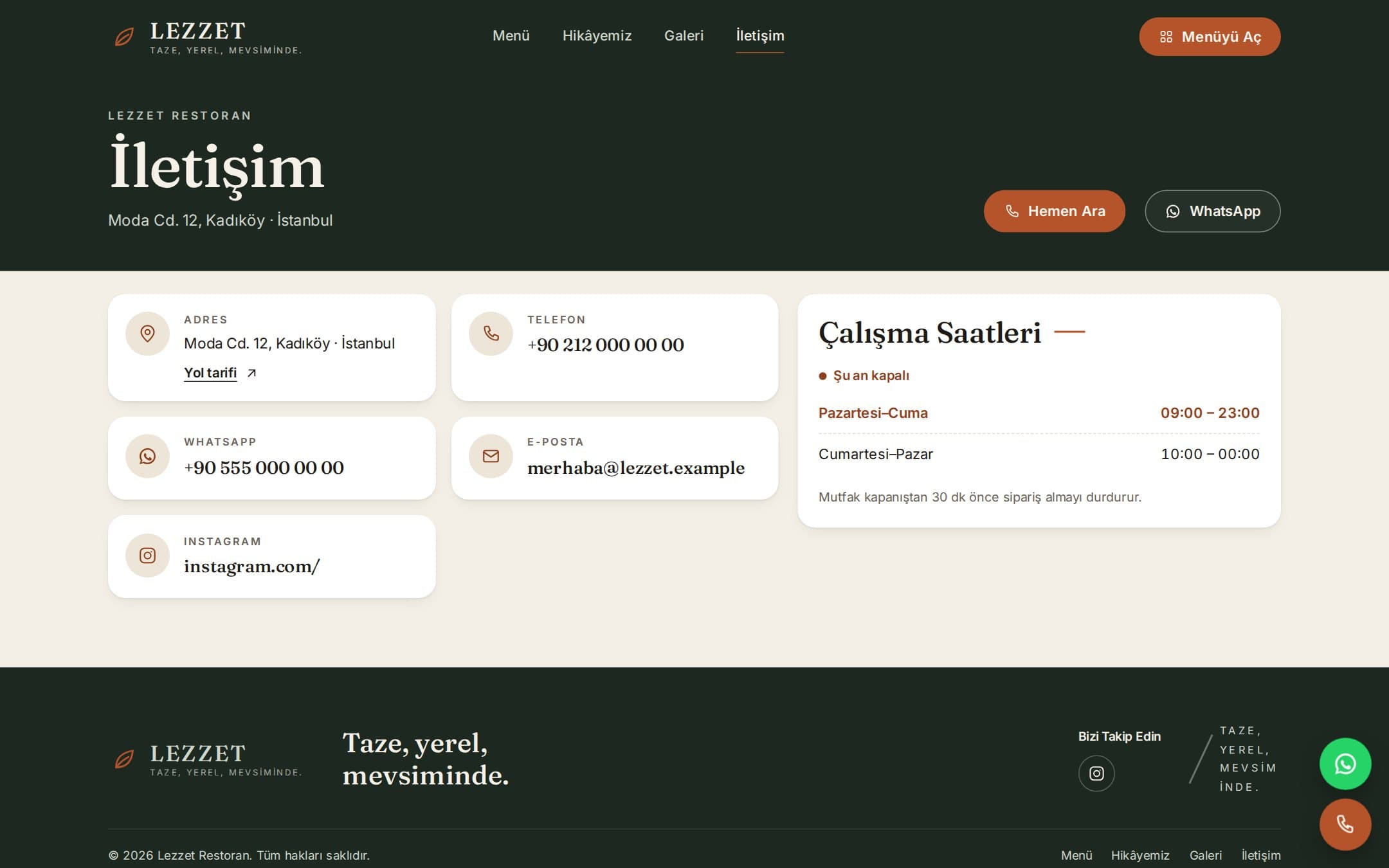Click the Hemen Ara button
This screenshot has width=1389, height=868.
pyautogui.click(x=1055, y=211)
